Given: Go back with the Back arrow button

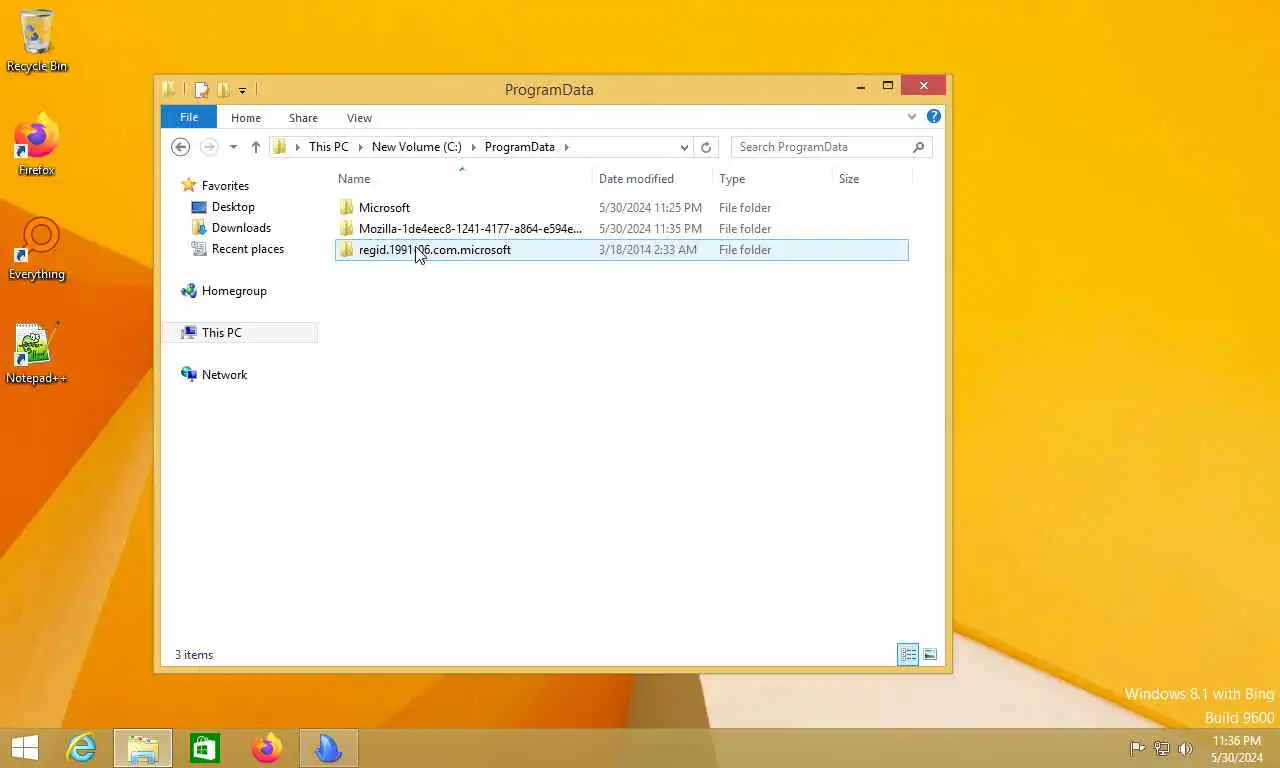Looking at the screenshot, I should [x=180, y=147].
